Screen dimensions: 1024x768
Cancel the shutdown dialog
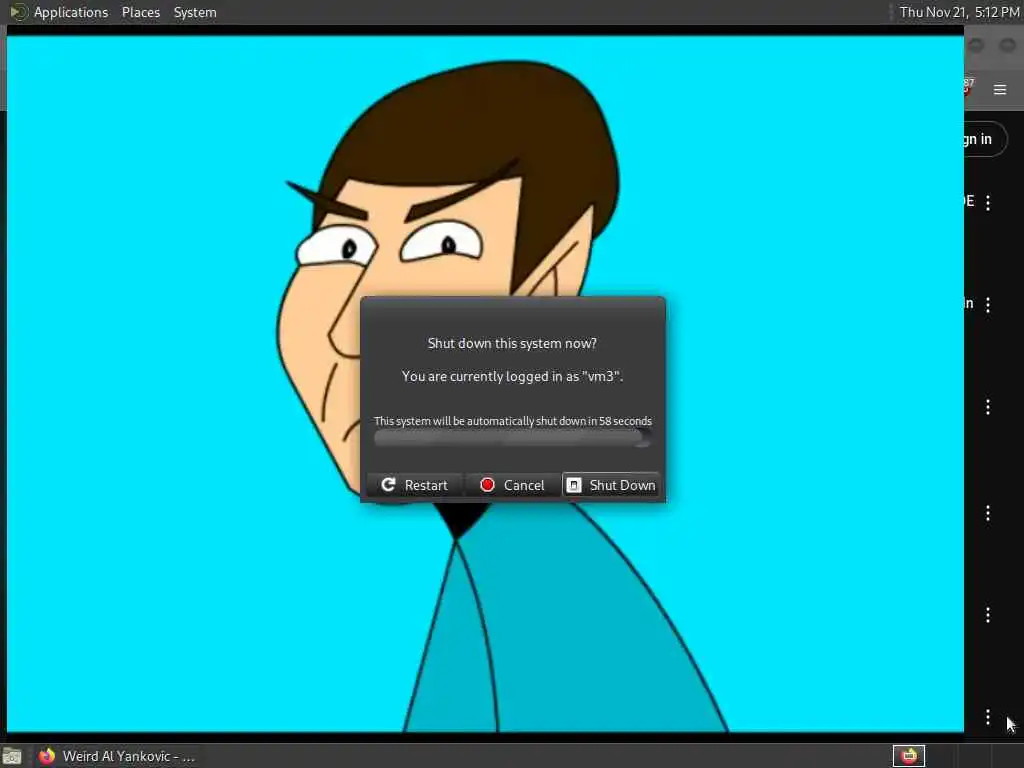513,485
